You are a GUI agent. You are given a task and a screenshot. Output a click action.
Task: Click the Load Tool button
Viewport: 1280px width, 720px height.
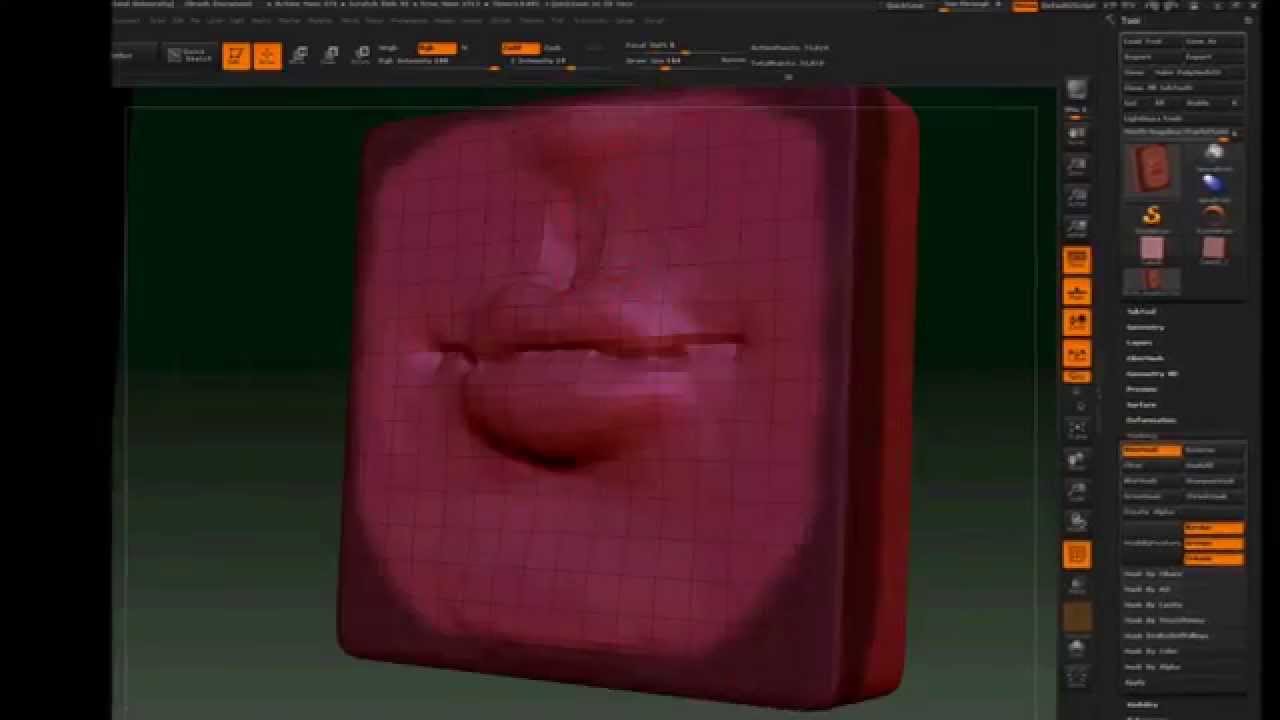(1151, 41)
